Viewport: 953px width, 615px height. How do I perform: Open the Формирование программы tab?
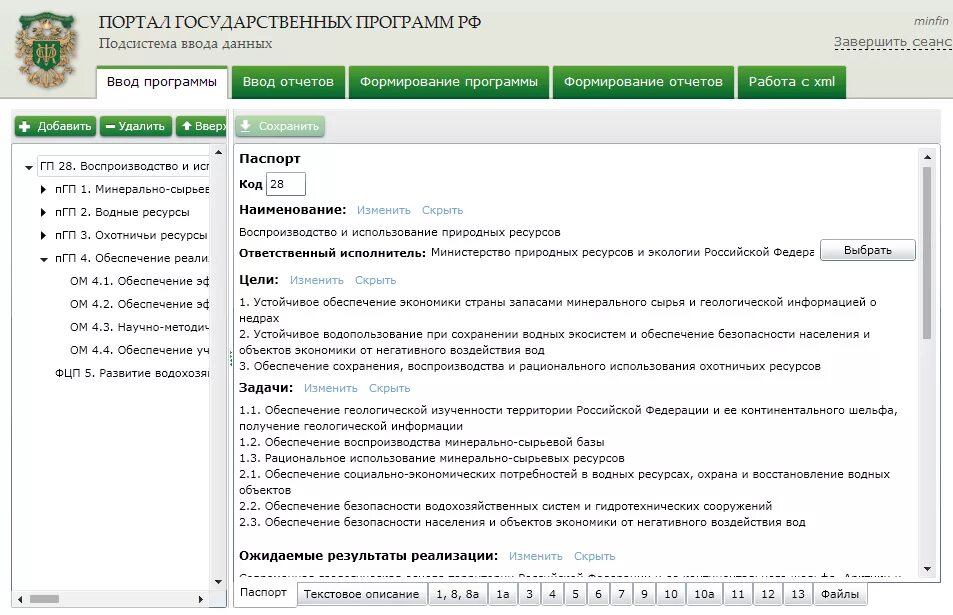point(449,82)
